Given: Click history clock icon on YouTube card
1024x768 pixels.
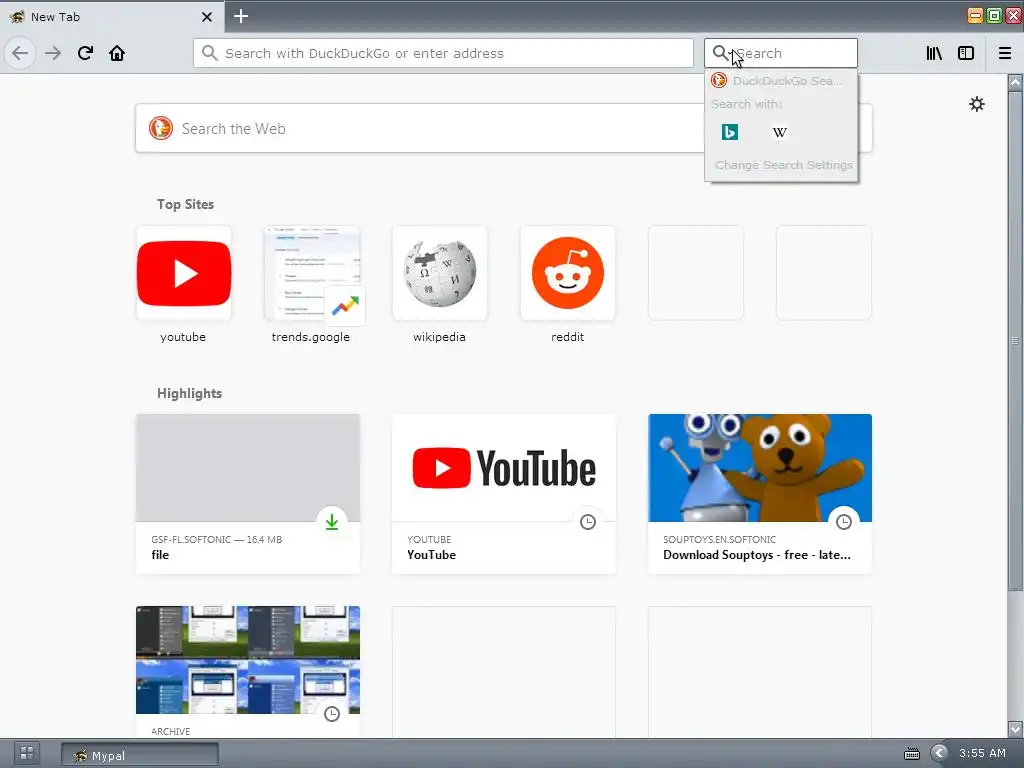Looking at the screenshot, I should [x=588, y=522].
